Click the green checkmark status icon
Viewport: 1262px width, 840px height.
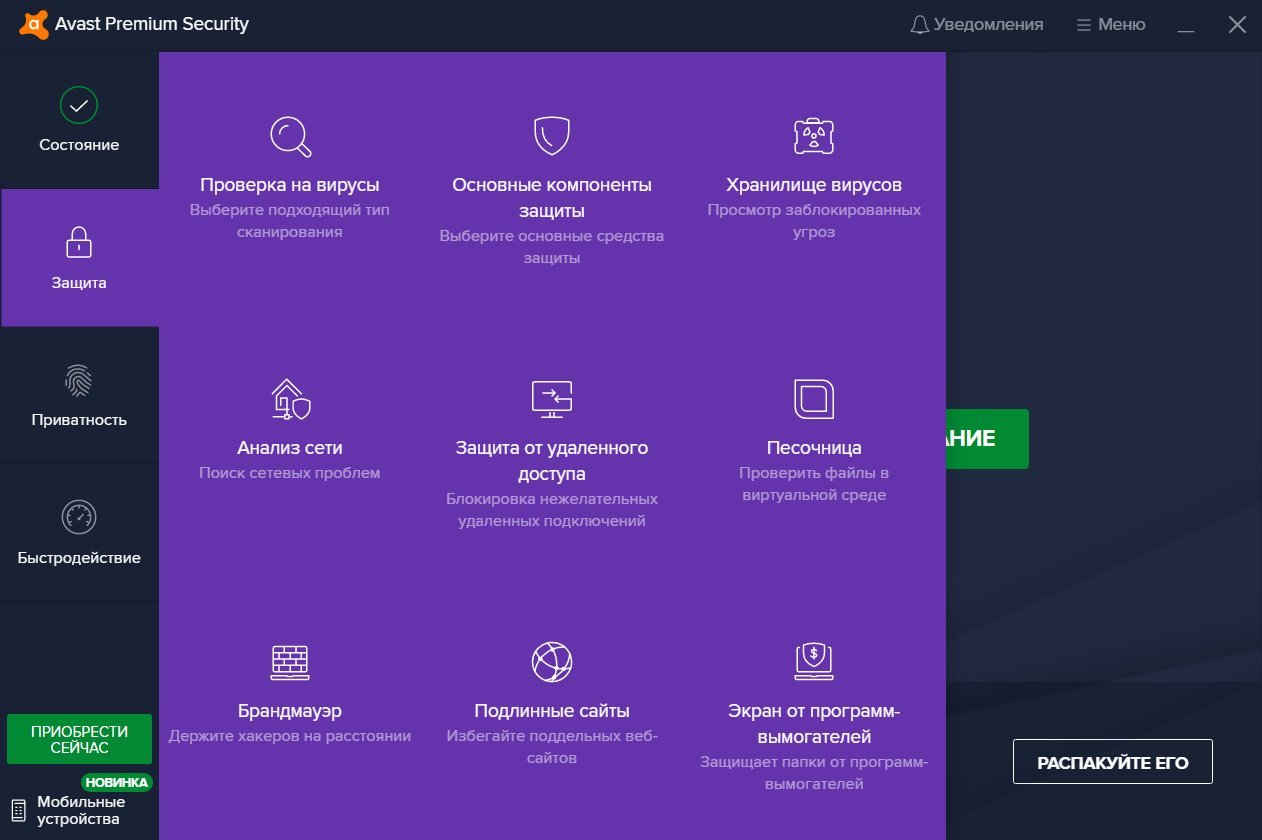(79, 104)
